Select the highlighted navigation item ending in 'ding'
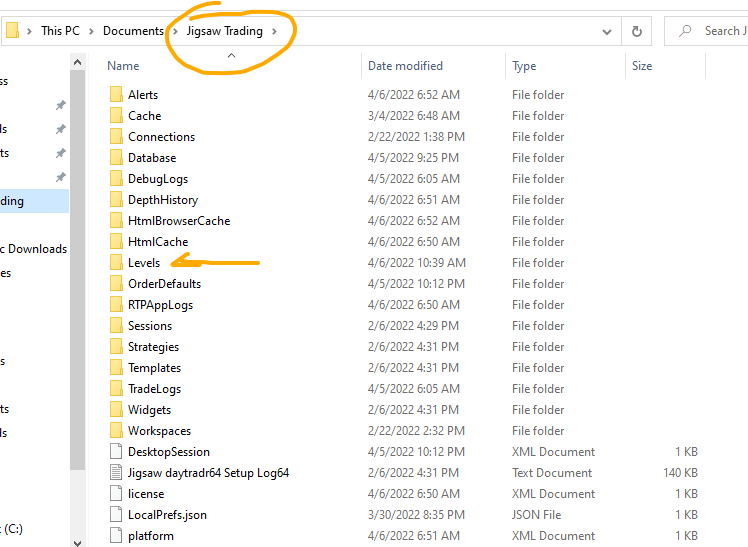Image resolution: width=748 pixels, height=547 pixels. pyautogui.click(x=34, y=201)
